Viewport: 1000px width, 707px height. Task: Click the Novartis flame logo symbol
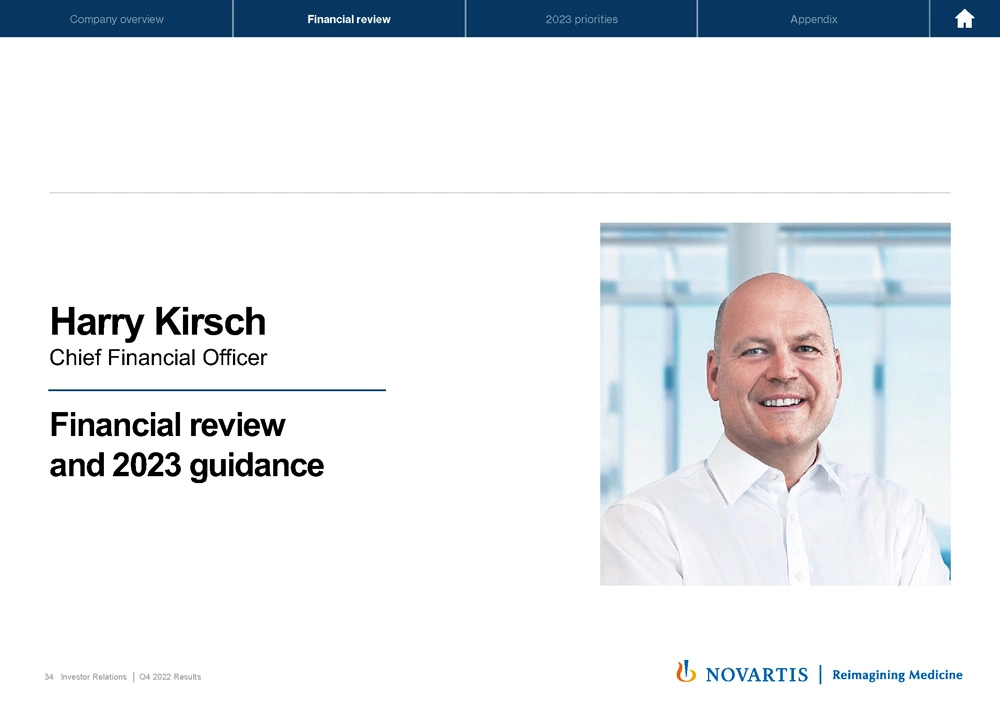coord(686,673)
